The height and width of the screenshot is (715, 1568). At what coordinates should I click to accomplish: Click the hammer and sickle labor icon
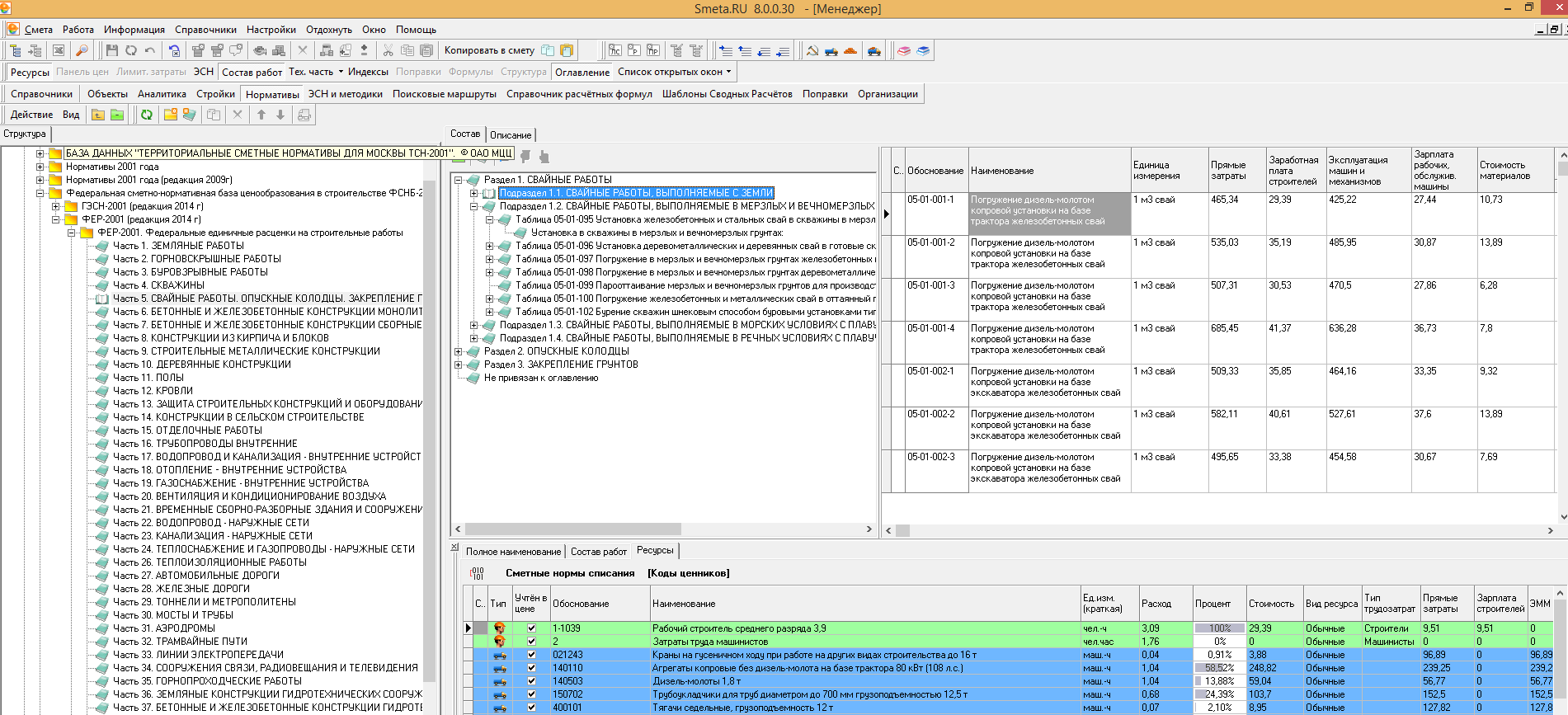click(x=812, y=51)
